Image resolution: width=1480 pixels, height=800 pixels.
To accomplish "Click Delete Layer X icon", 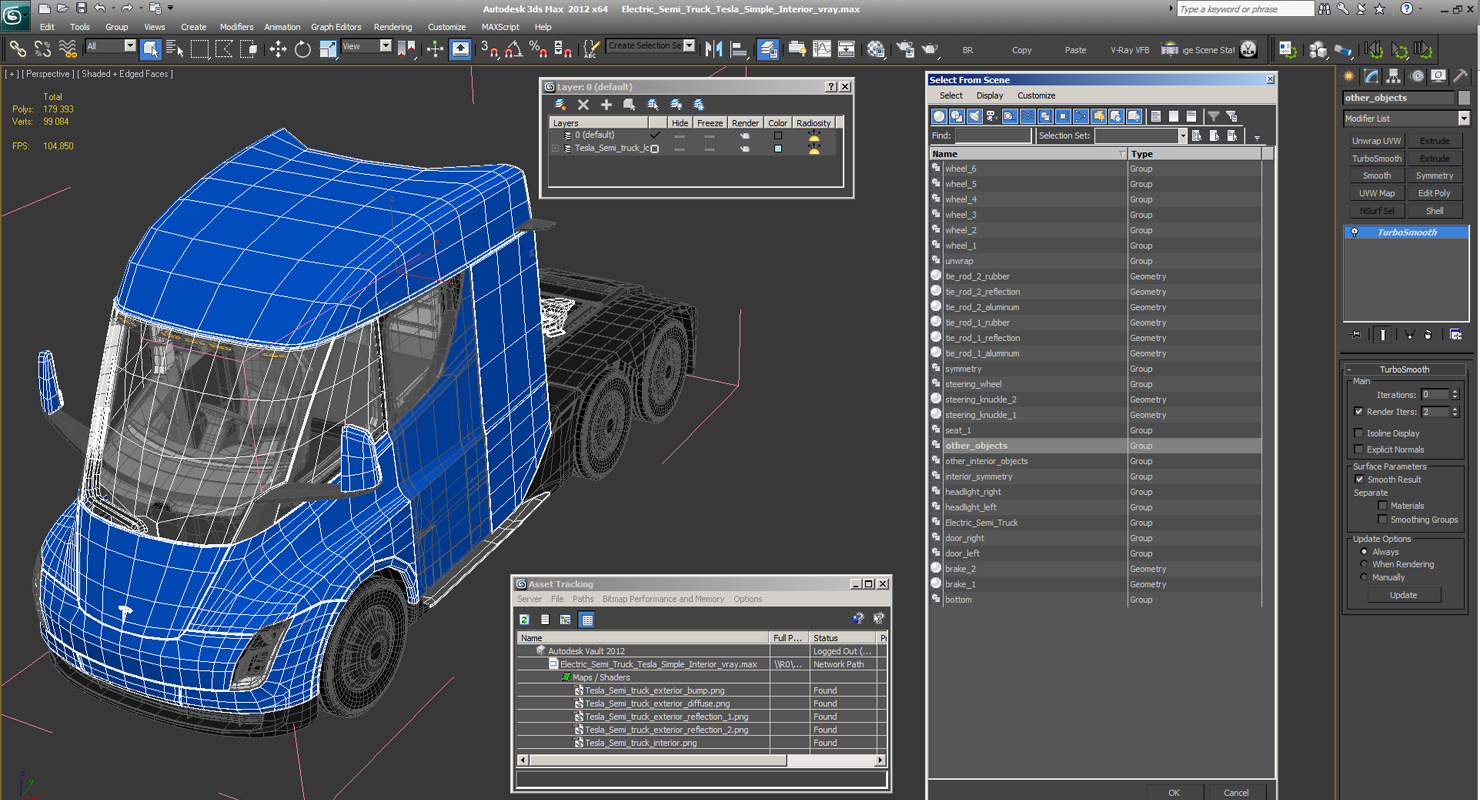I will click(583, 104).
